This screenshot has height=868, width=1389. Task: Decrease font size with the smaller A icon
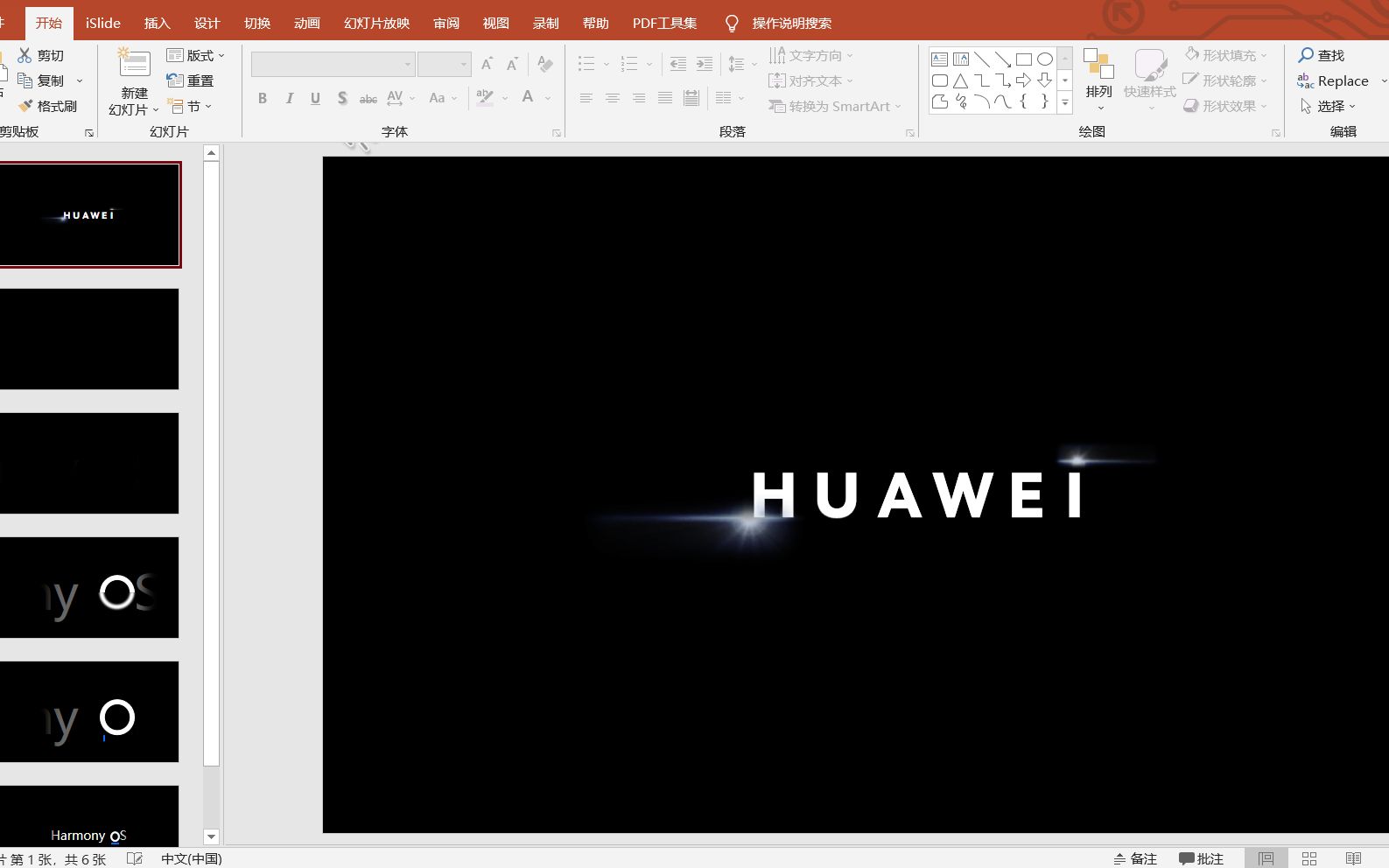tap(513, 64)
